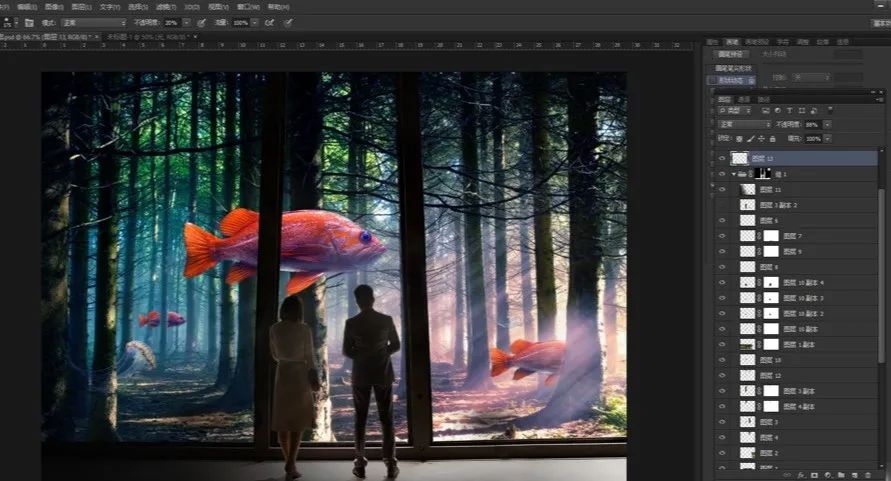Filter layers by smart objects icon
Screen dimensions: 891x481
(814, 110)
